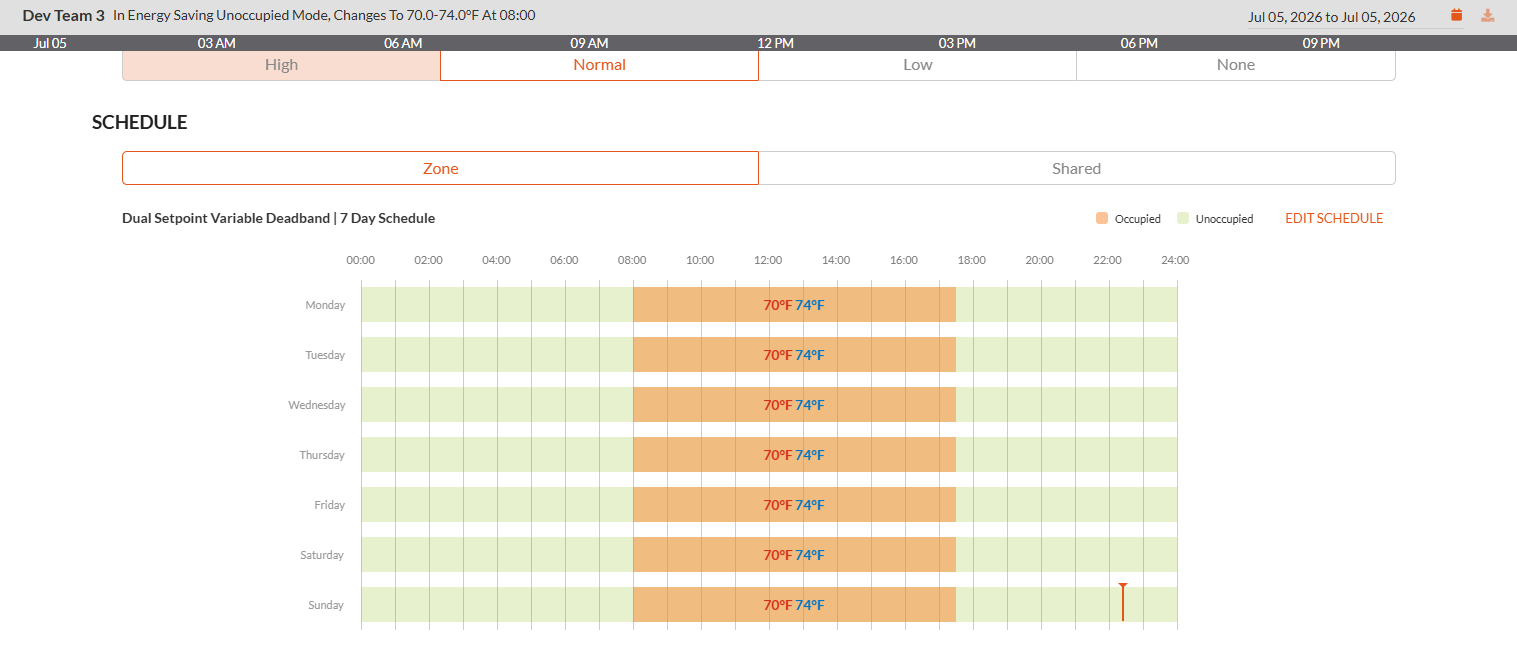Click Wednesday's occupied 70°F 74°F block
Screen dimensions: 1517x655
coord(794,405)
